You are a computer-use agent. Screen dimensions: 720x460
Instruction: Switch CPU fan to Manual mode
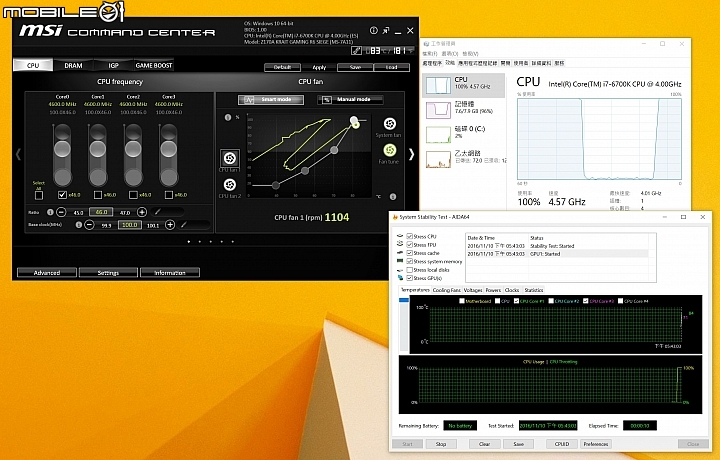(x=350, y=100)
